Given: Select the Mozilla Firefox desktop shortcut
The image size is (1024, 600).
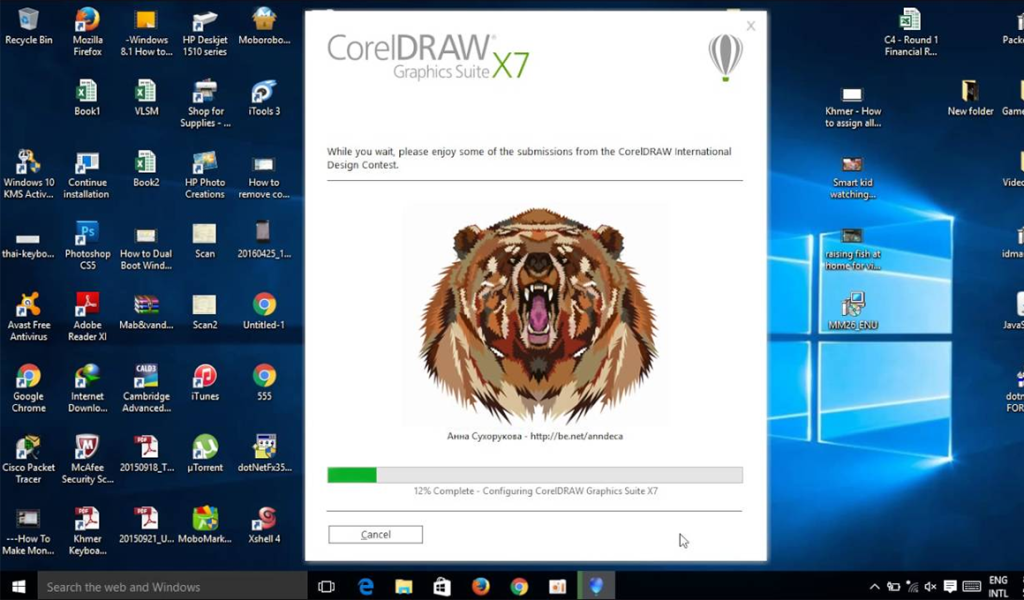Looking at the screenshot, I should [x=88, y=33].
